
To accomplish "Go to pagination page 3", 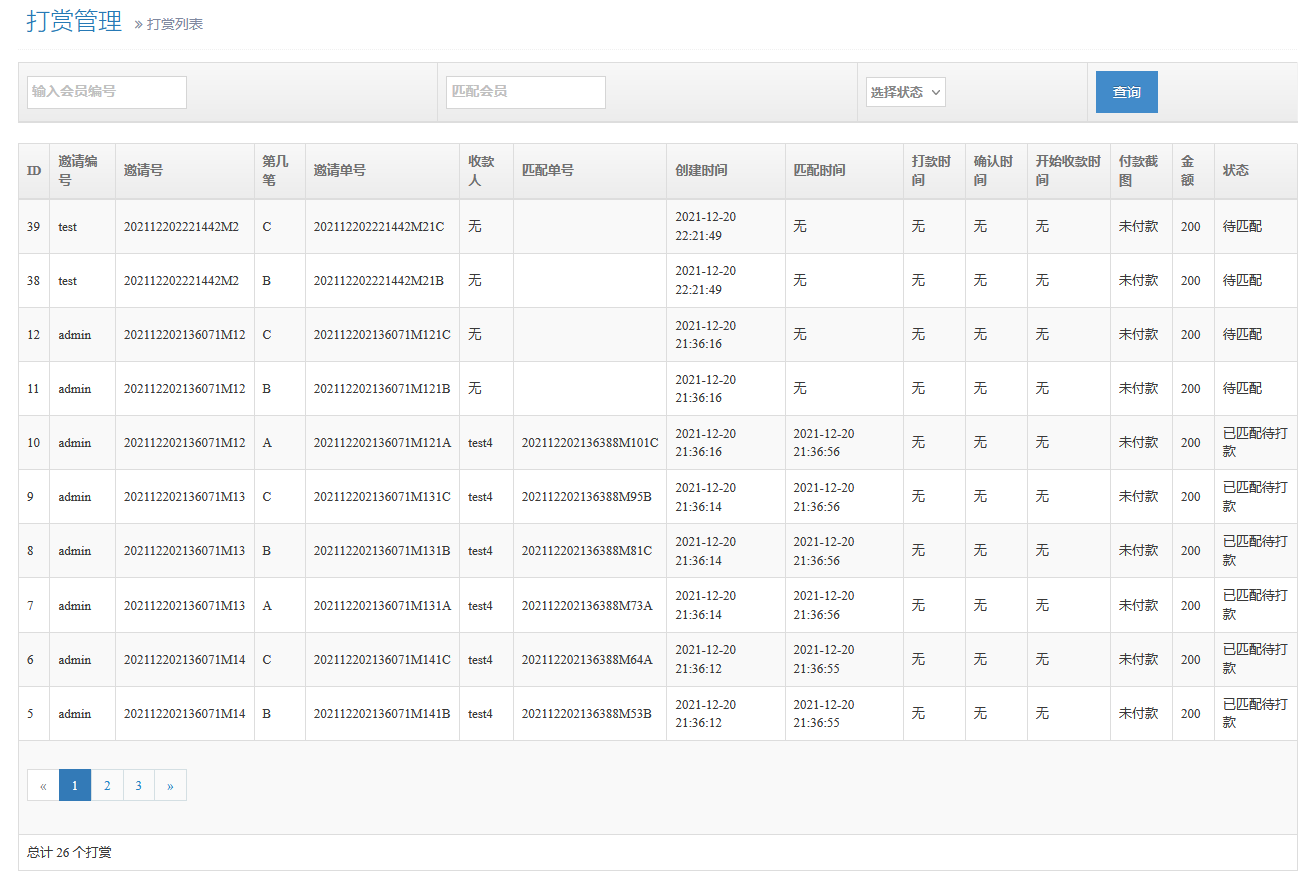I will (x=139, y=786).
